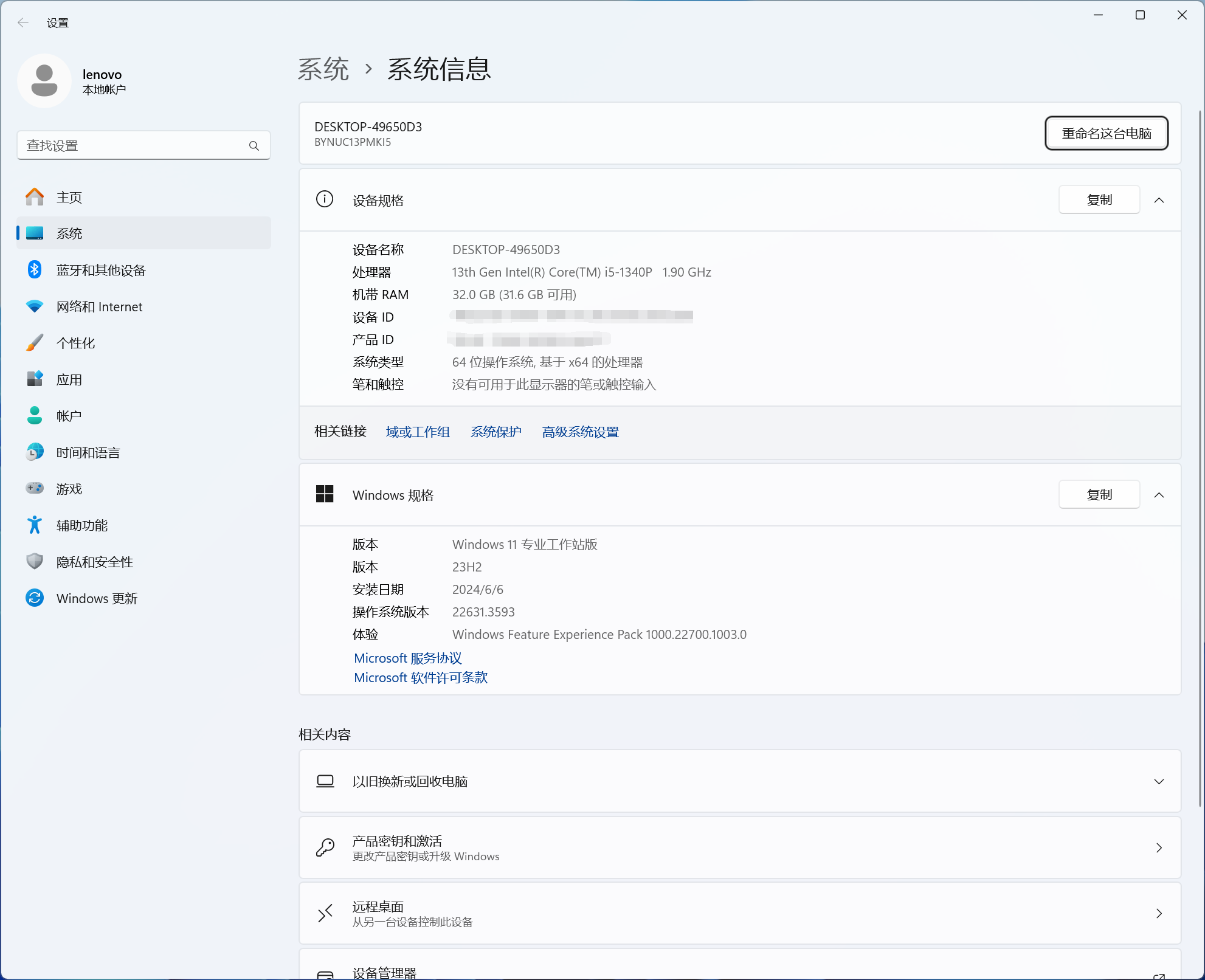Click the Windows Update icon
Image resolution: width=1205 pixels, height=980 pixels.
pos(35,598)
